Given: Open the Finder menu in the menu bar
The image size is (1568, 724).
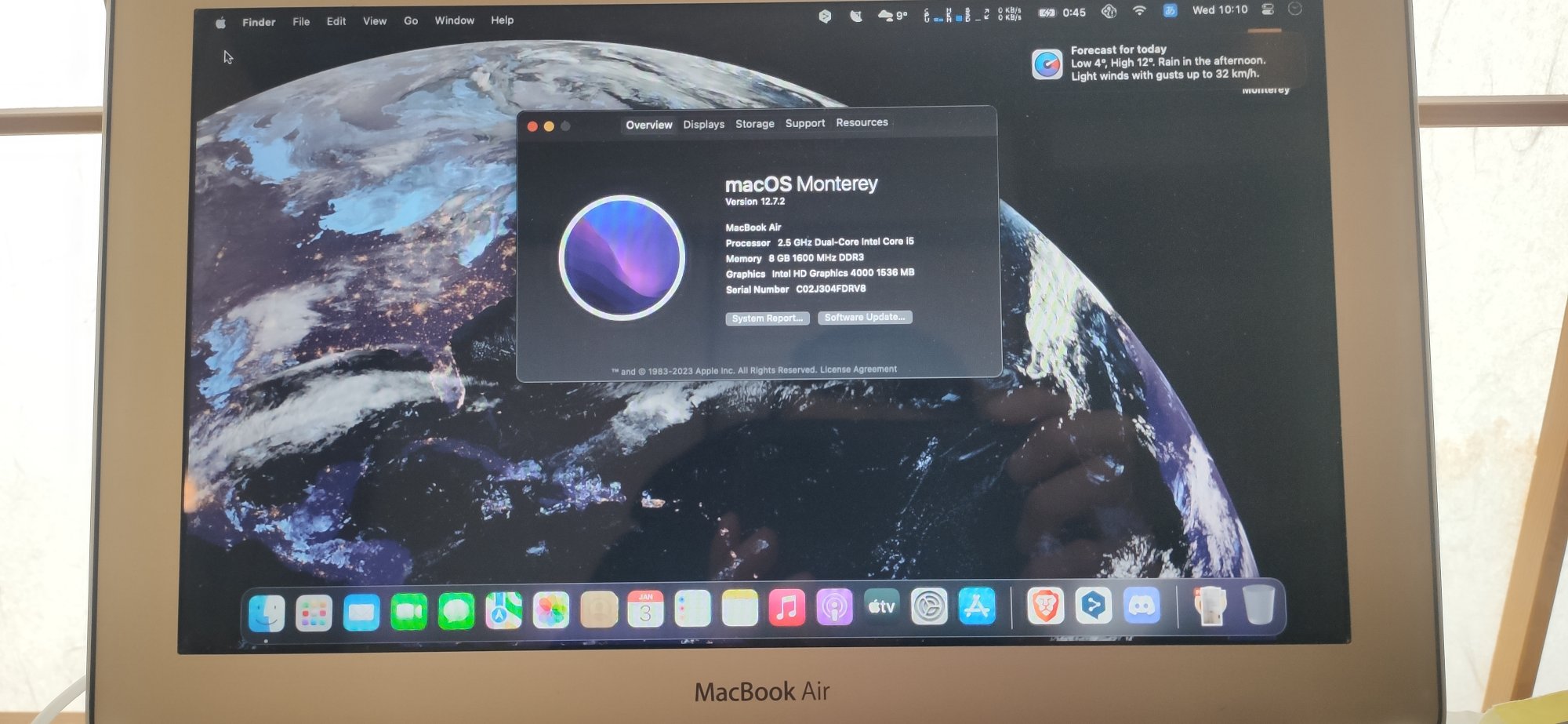Looking at the screenshot, I should click(259, 22).
